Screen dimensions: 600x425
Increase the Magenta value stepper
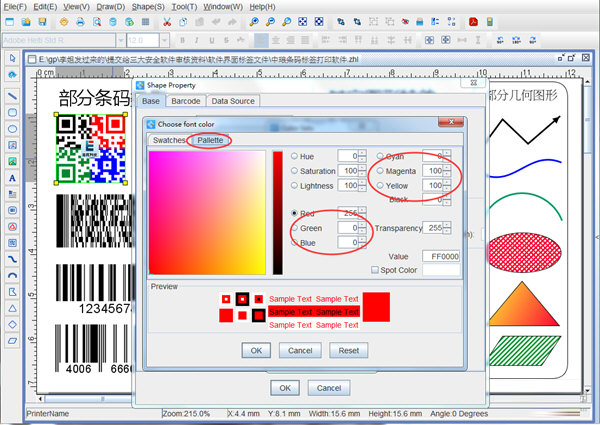[446, 168]
